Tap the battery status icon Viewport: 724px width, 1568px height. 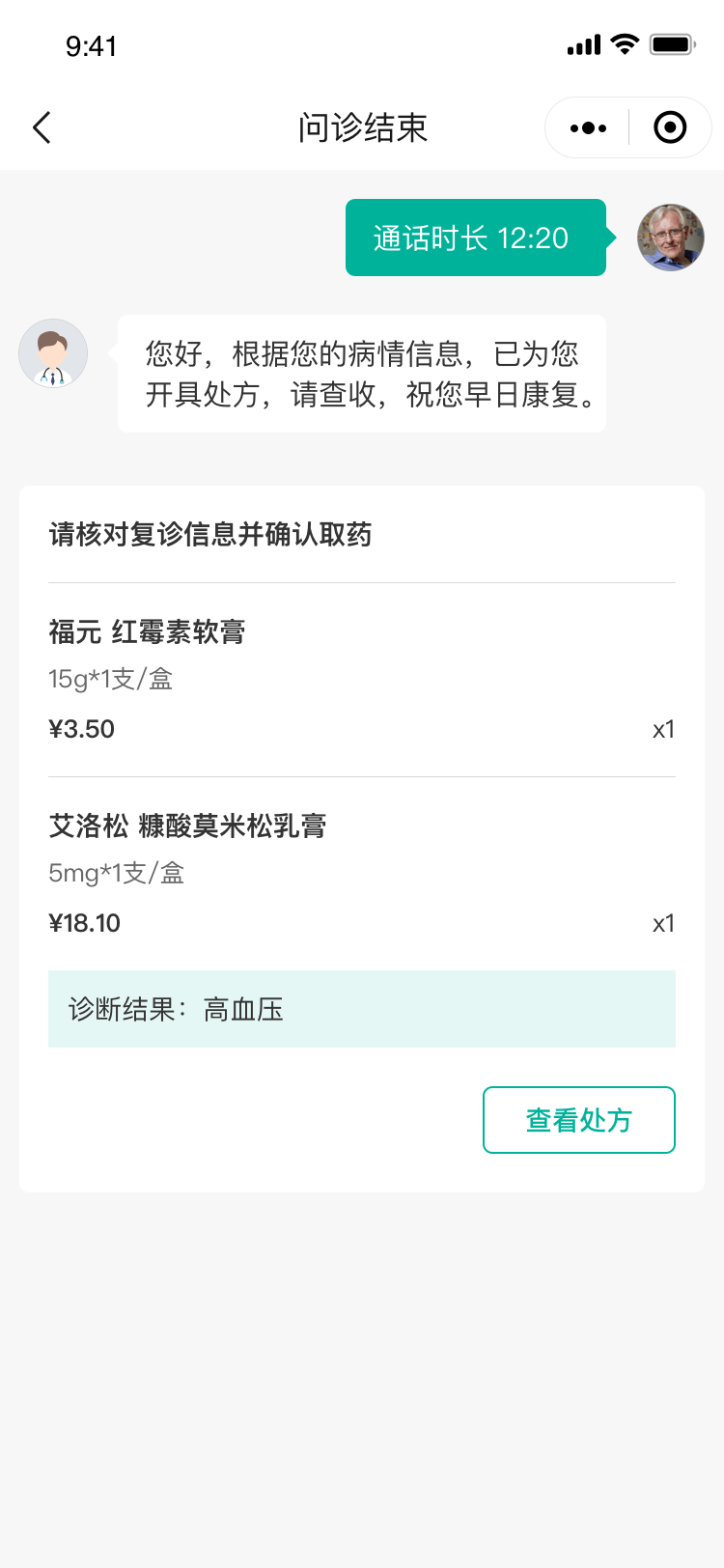(x=672, y=44)
